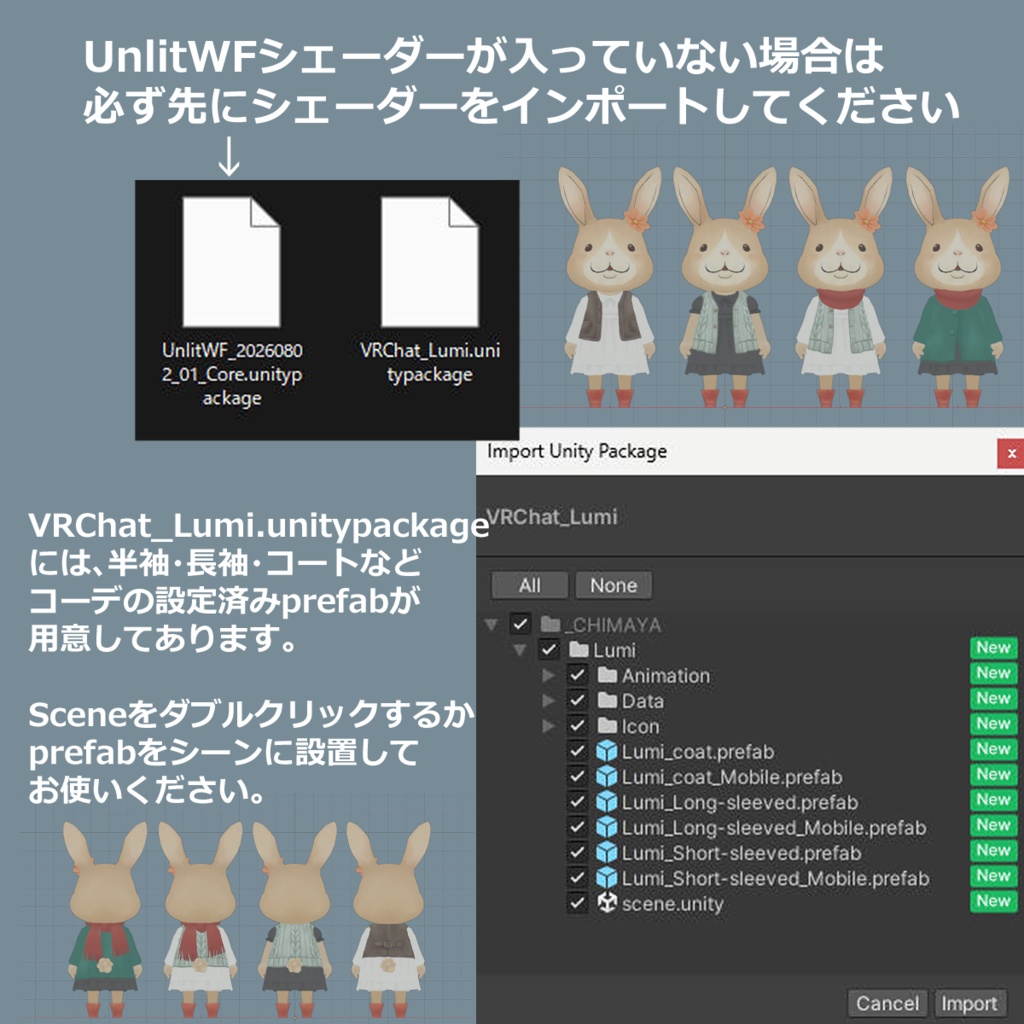Image resolution: width=1024 pixels, height=1024 pixels.
Task: Uncheck the Lumi_Long-sleeved.prefab checkbox
Action: (577, 801)
